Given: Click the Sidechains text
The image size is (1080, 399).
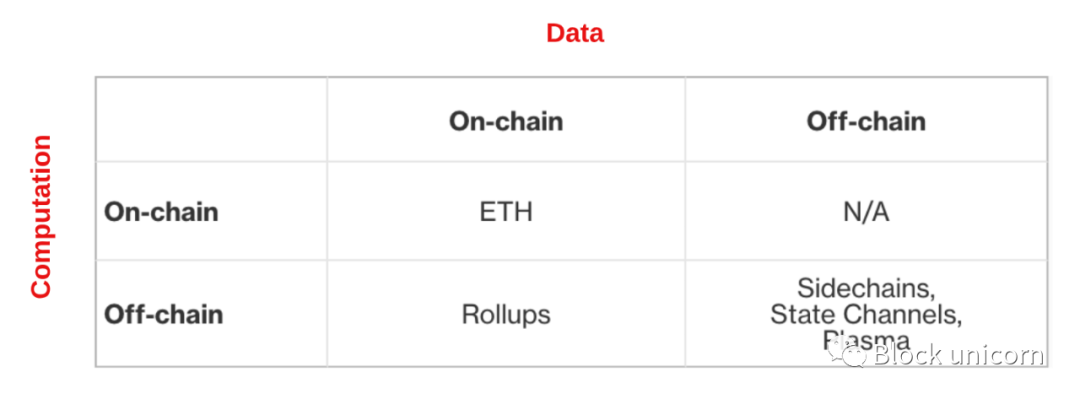Looking at the screenshot, I should pos(866,288).
